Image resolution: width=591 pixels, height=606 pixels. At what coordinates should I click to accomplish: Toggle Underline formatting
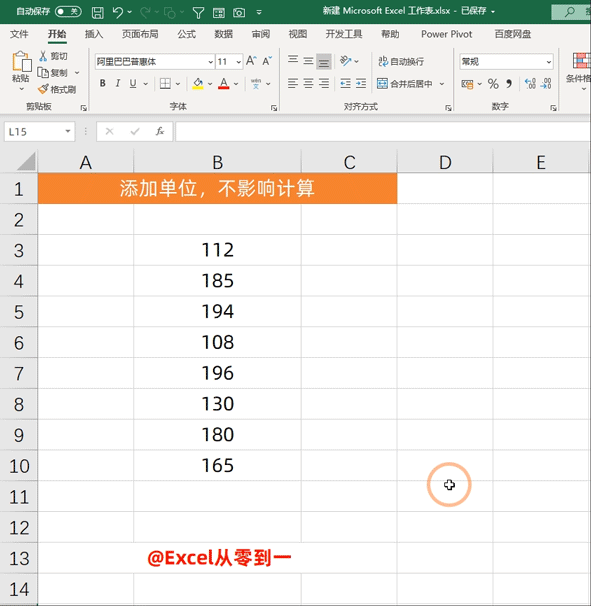133,83
